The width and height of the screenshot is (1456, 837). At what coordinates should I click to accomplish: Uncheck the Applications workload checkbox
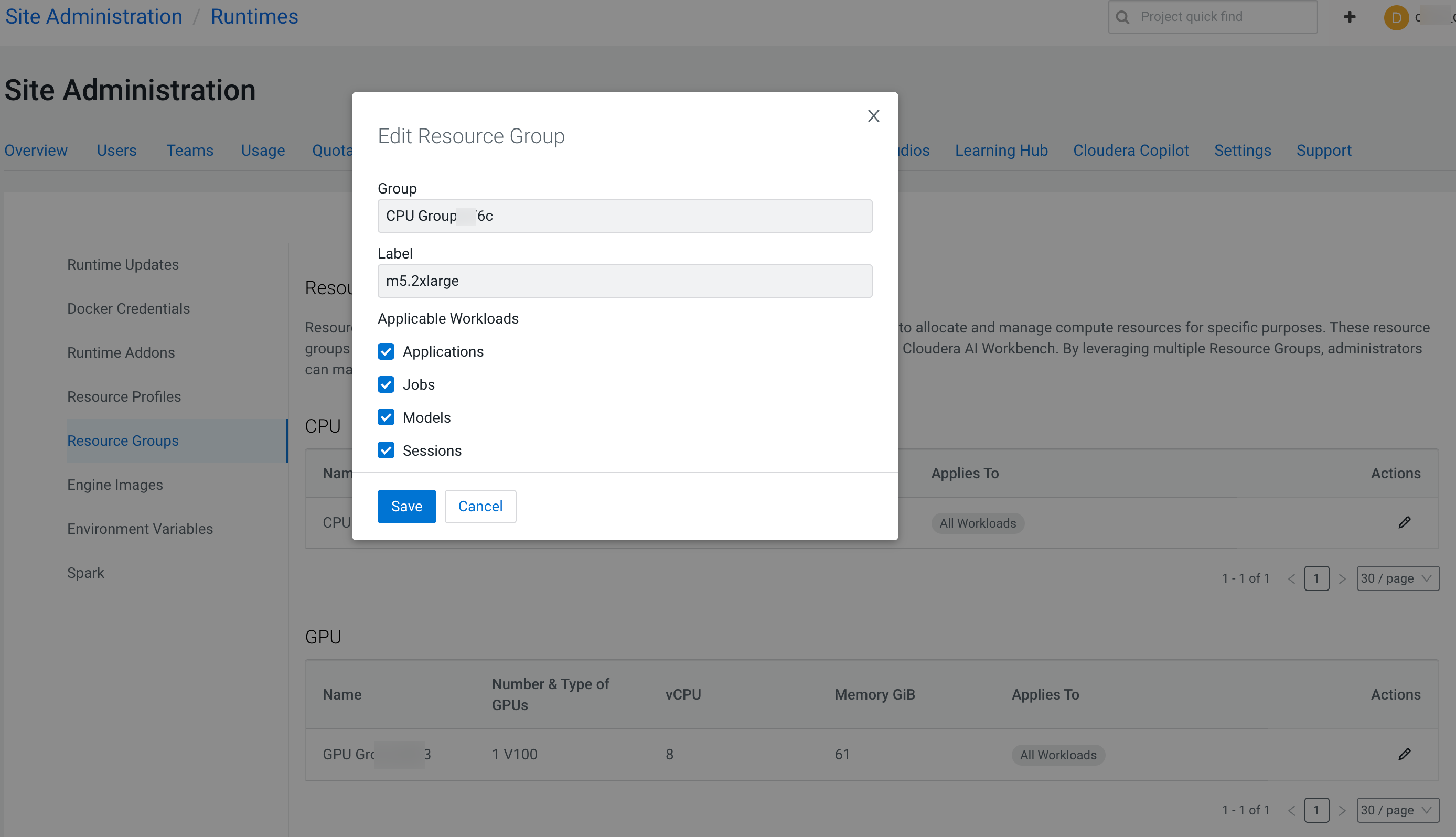(x=386, y=351)
